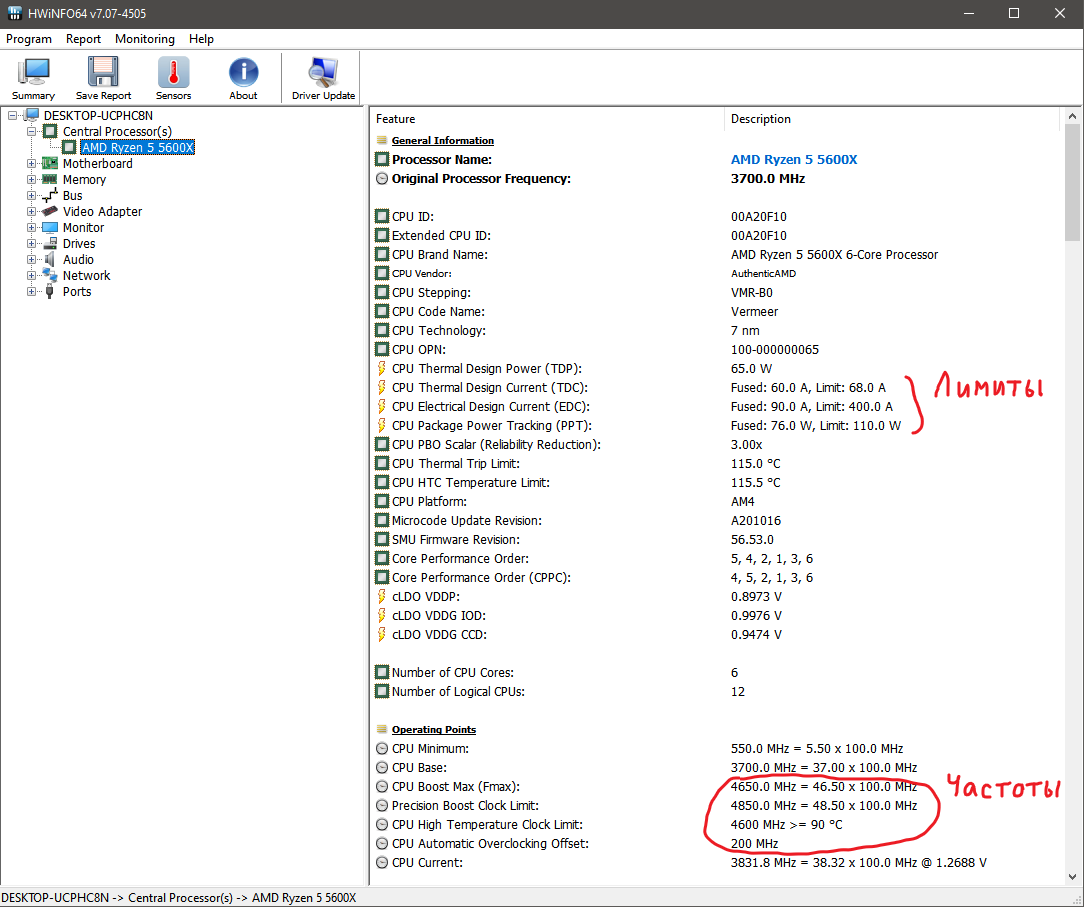Image resolution: width=1084 pixels, height=907 pixels.
Task: Click the DESKTOP-UCPHC8N computer icon in tree
Action: (x=32, y=115)
